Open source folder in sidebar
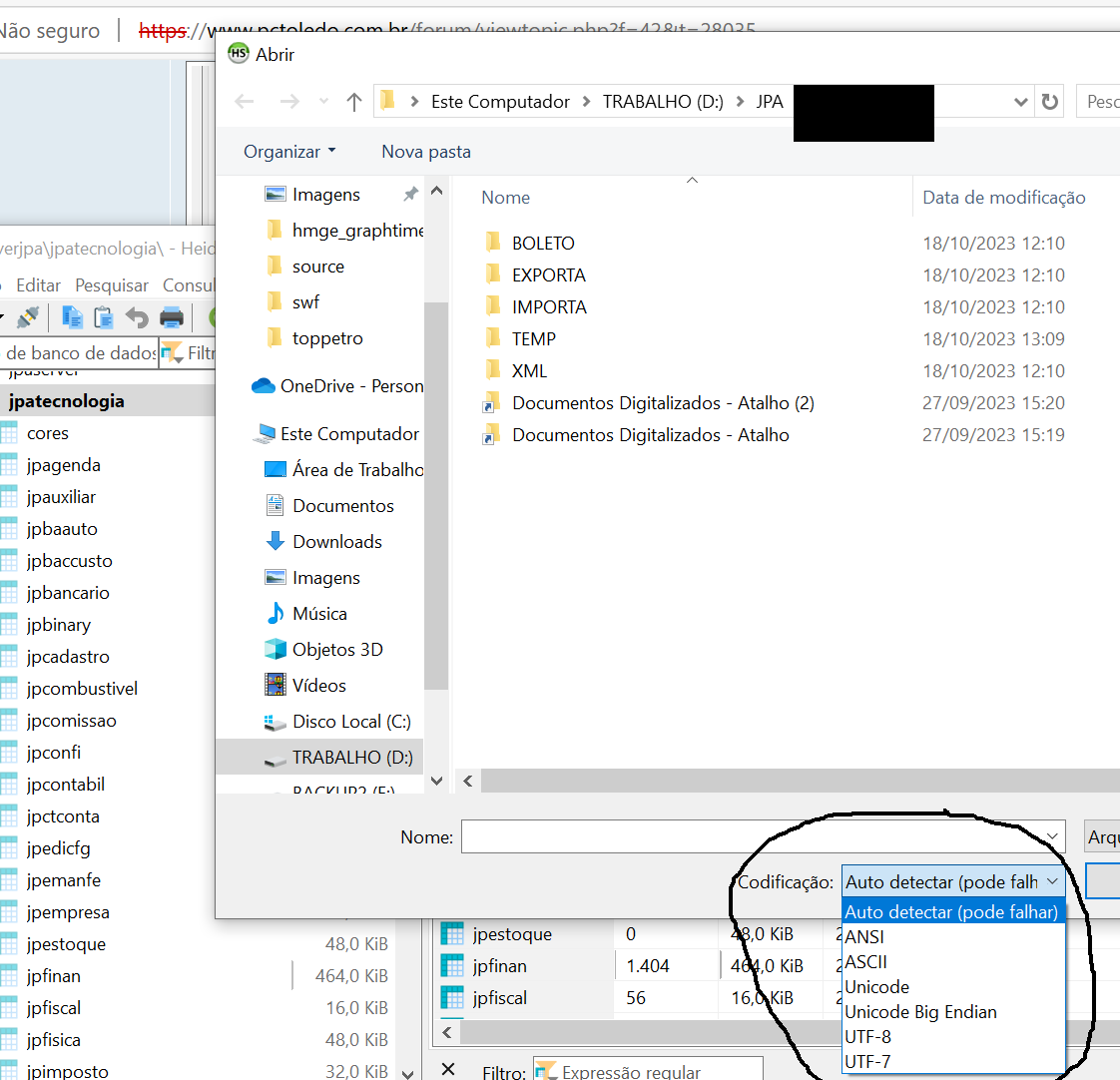This screenshot has height=1080, width=1120. (x=317, y=267)
